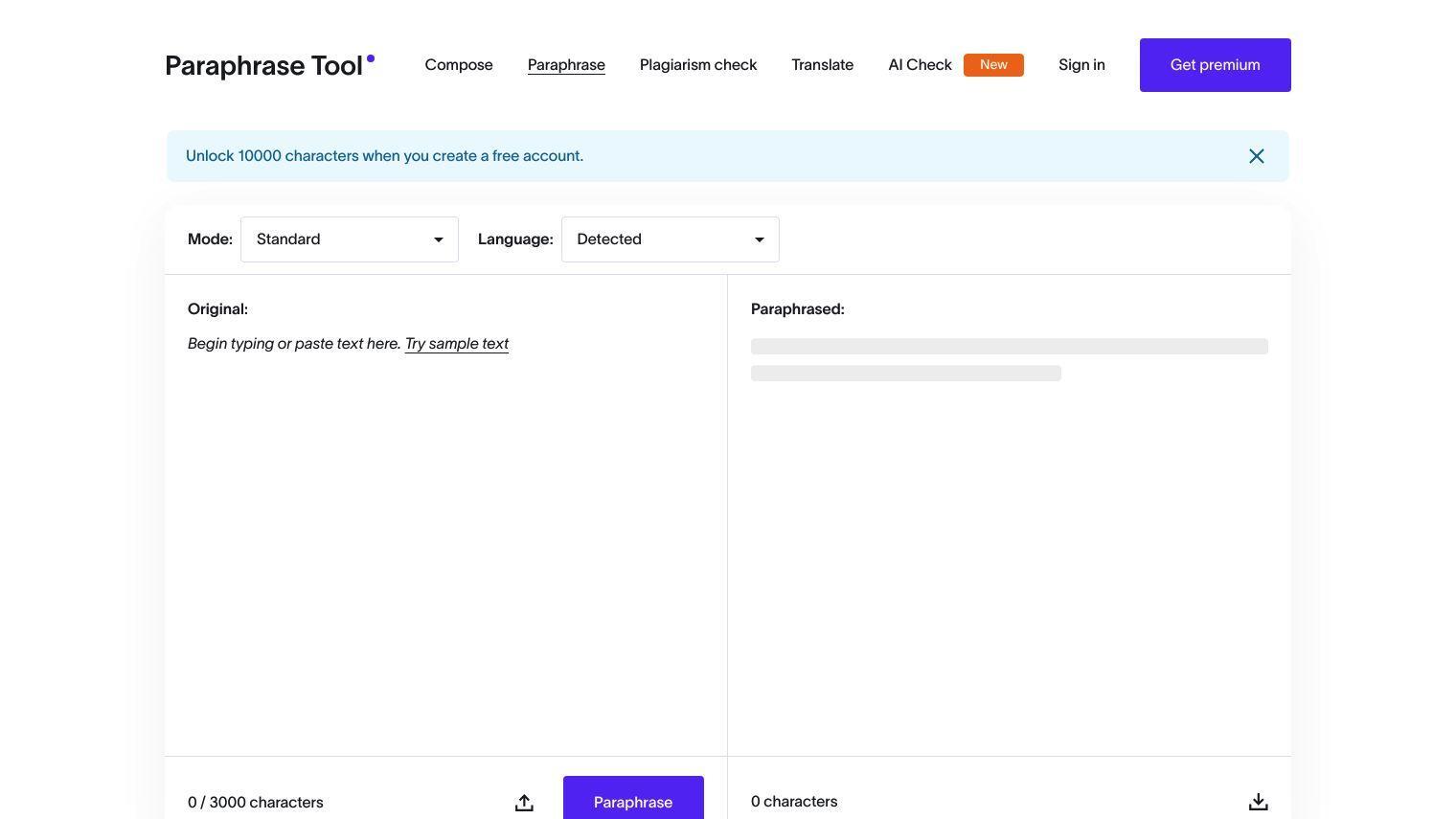The height and width of the screenshot is (819, 1456).
Task: Open the Plagiarism check page
Action: [698, 65]
